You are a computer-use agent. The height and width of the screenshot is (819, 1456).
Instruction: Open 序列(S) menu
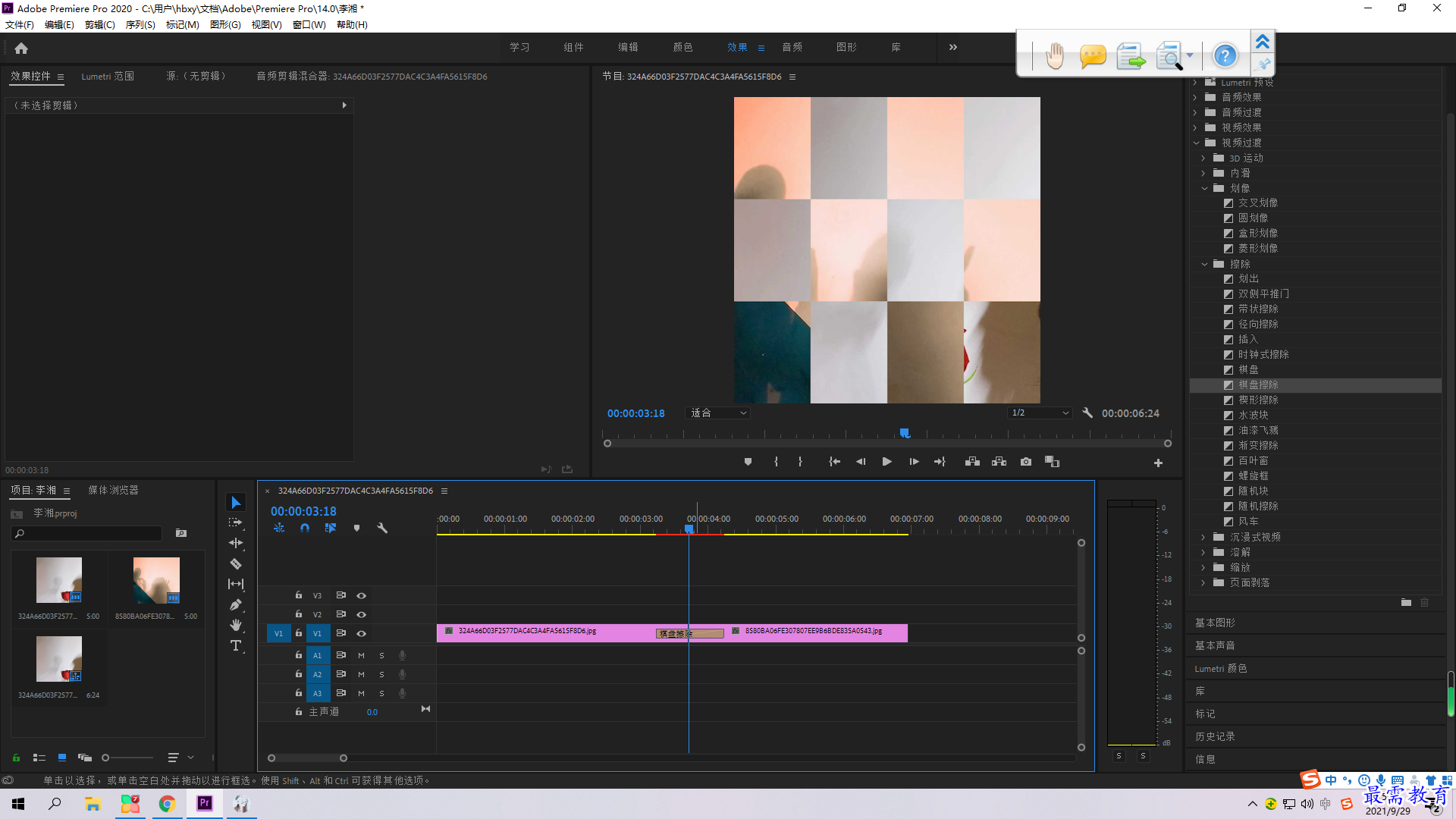click(x=140, y=25)
